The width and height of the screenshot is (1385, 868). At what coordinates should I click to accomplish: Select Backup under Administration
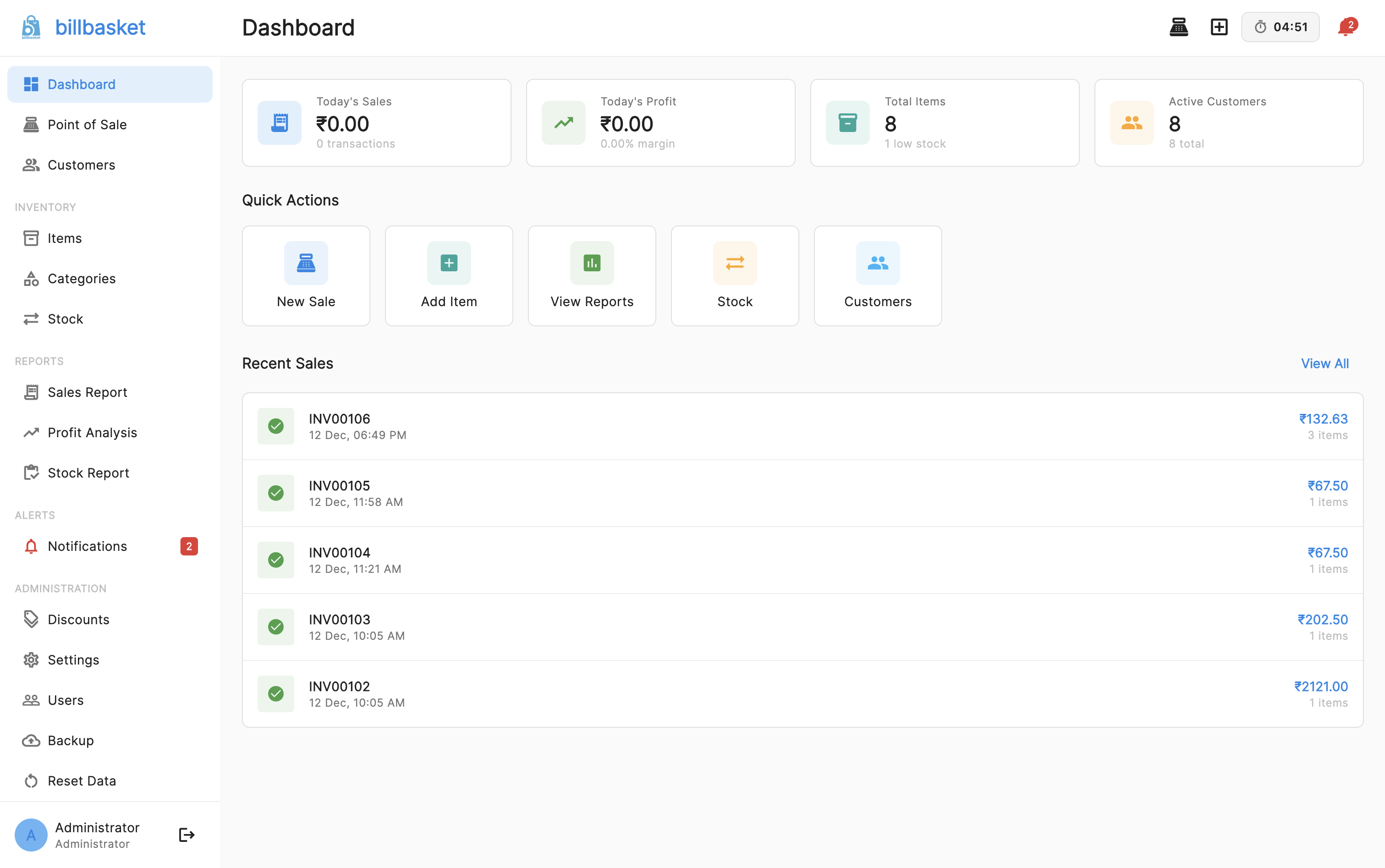pyautogui.click(x=70, y=740)
